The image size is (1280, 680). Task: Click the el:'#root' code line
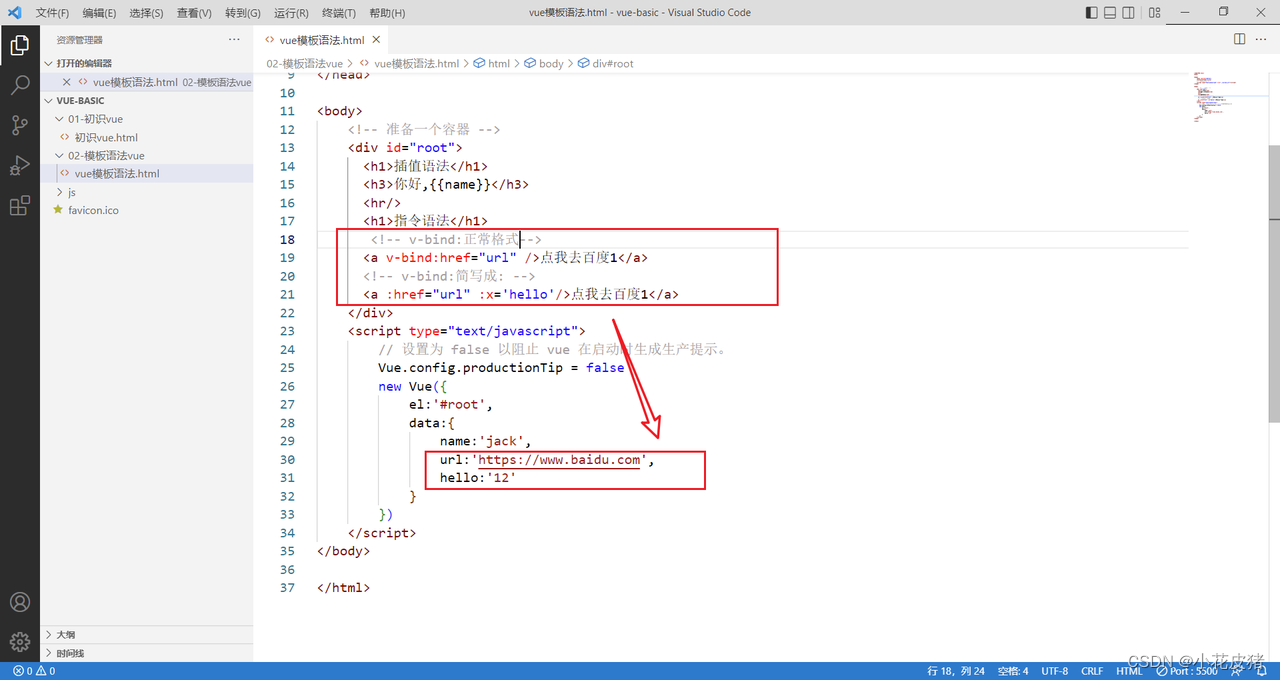pyautogui.click(x=451, y=405)
